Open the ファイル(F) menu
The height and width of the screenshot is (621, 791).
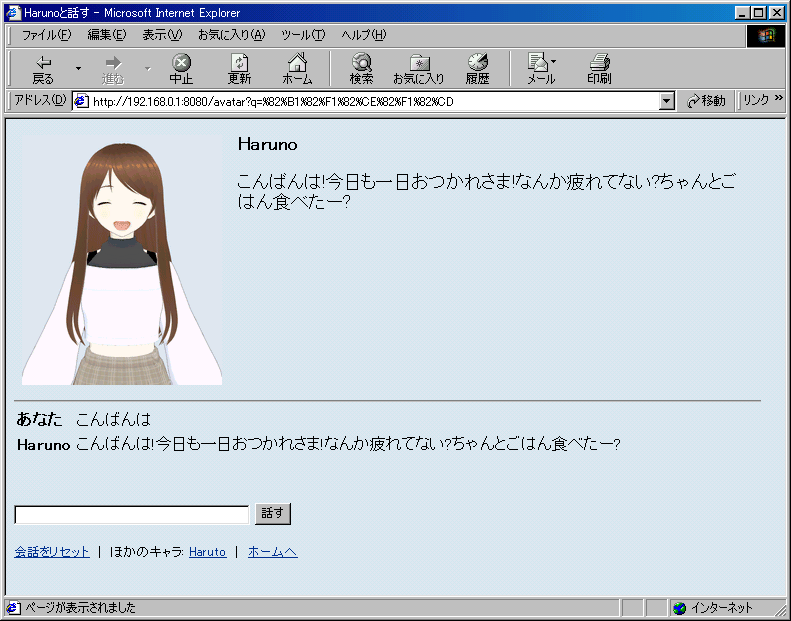coord(46,35)
